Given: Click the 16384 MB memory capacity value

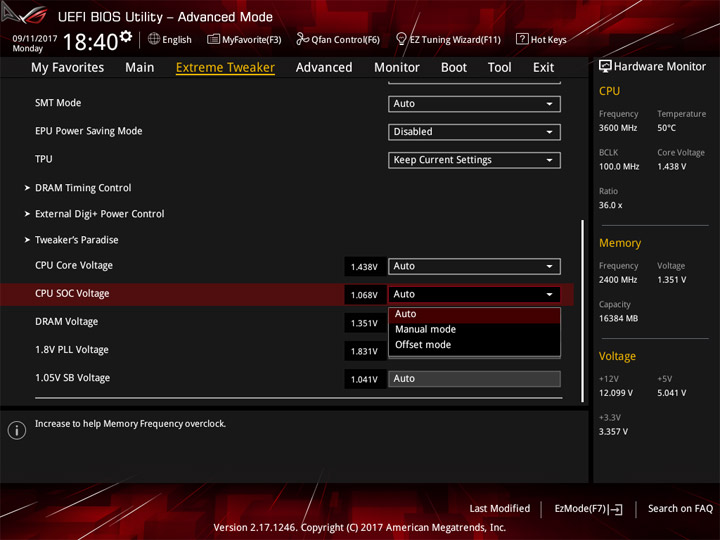Looking at the screenshot, I should click(x=618, y=318).
